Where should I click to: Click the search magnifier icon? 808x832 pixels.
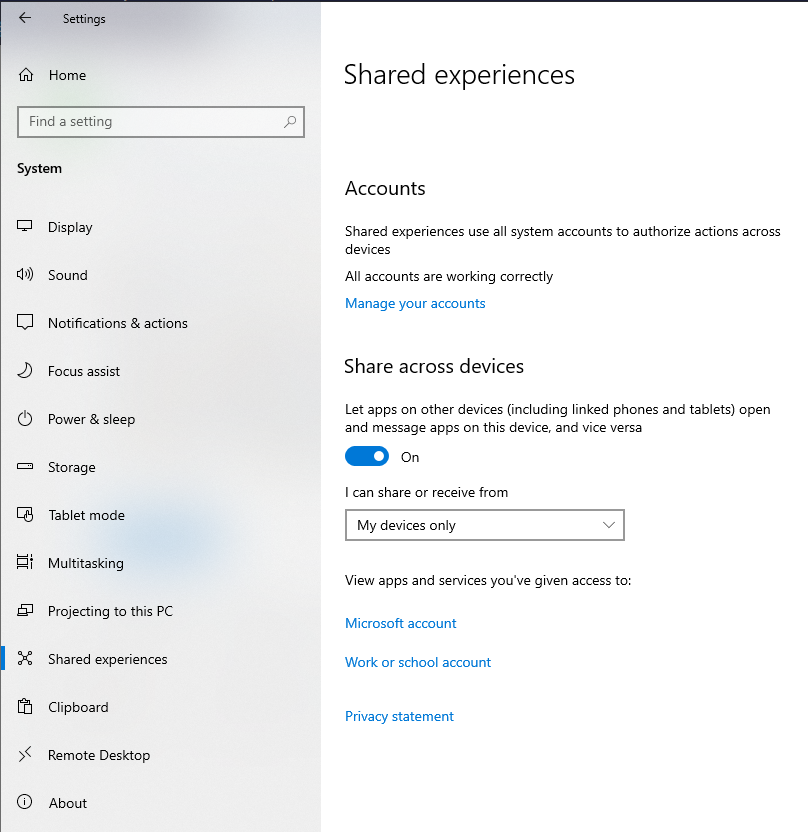[290, 122]
